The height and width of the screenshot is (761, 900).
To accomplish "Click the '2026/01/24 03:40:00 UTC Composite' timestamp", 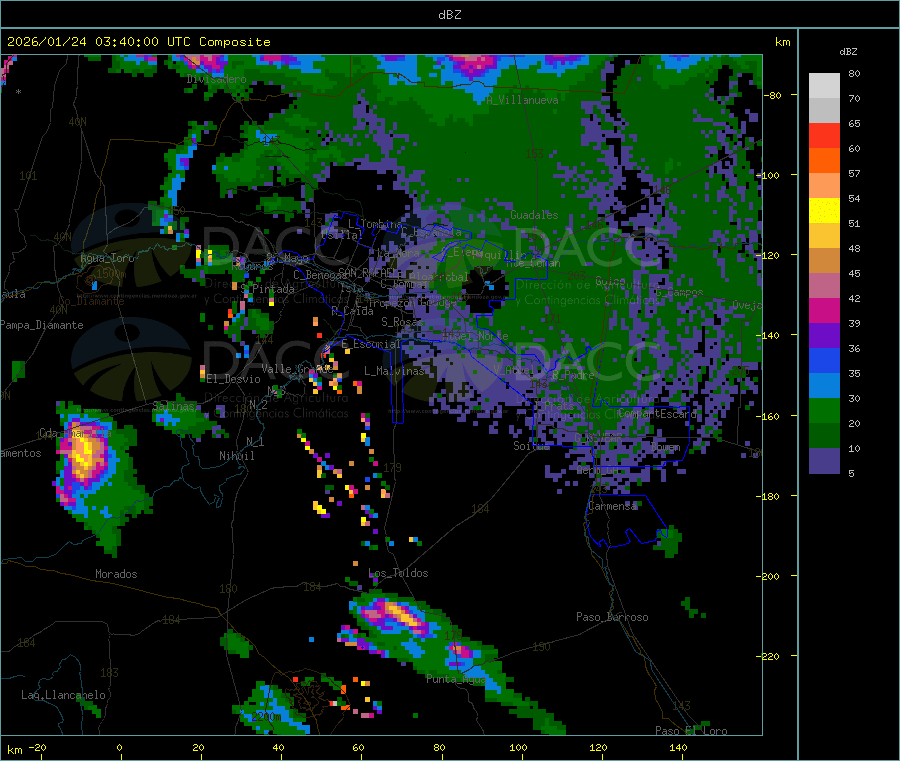I will click(x=138, y=42).
